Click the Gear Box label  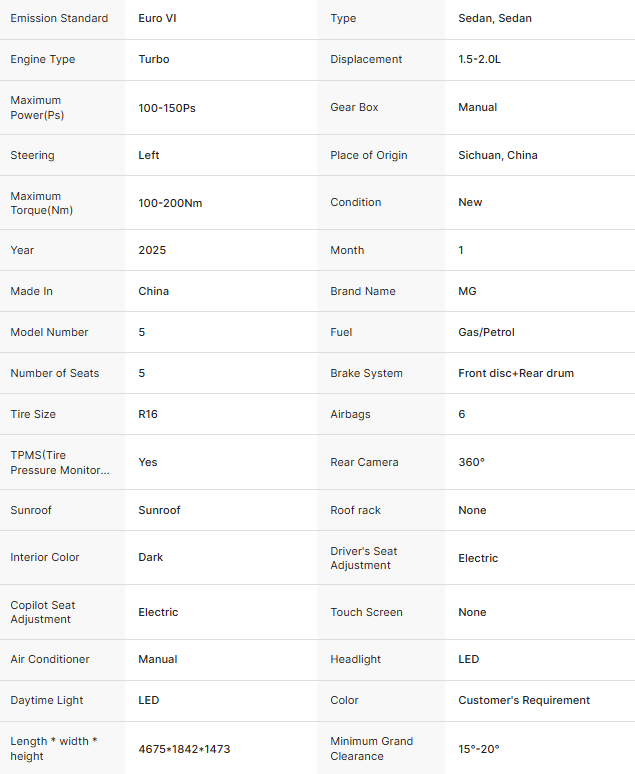coord(354,107)
